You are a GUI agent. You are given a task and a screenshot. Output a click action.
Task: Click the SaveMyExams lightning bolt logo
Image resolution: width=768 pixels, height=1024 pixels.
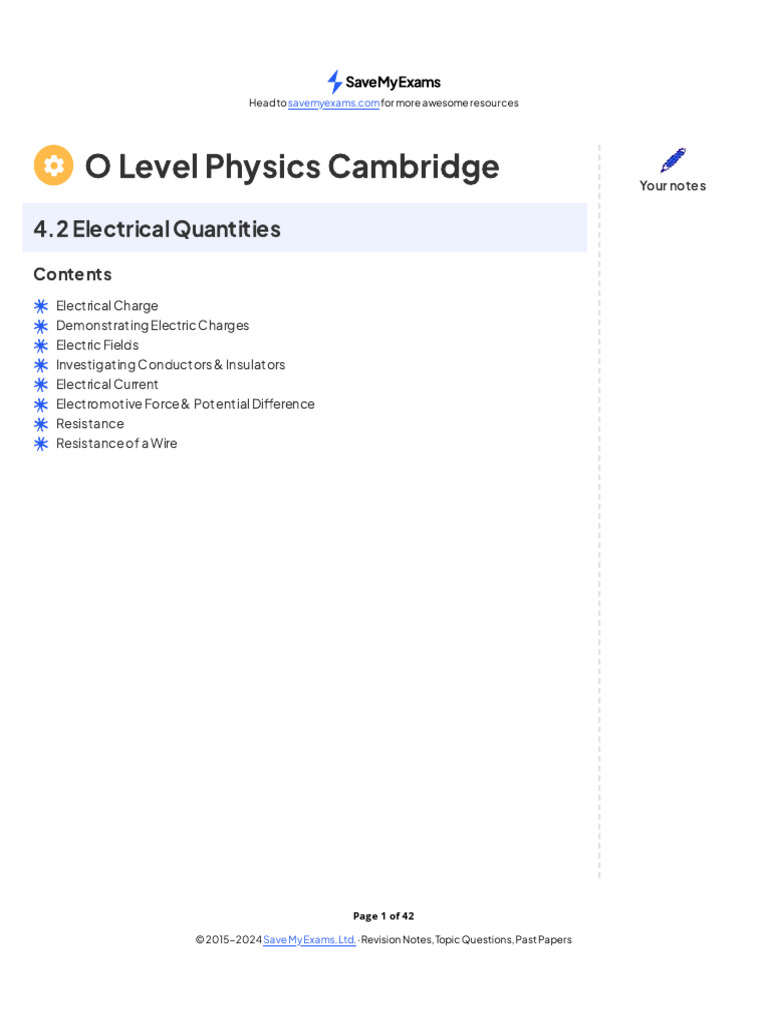tap(335, 82)
